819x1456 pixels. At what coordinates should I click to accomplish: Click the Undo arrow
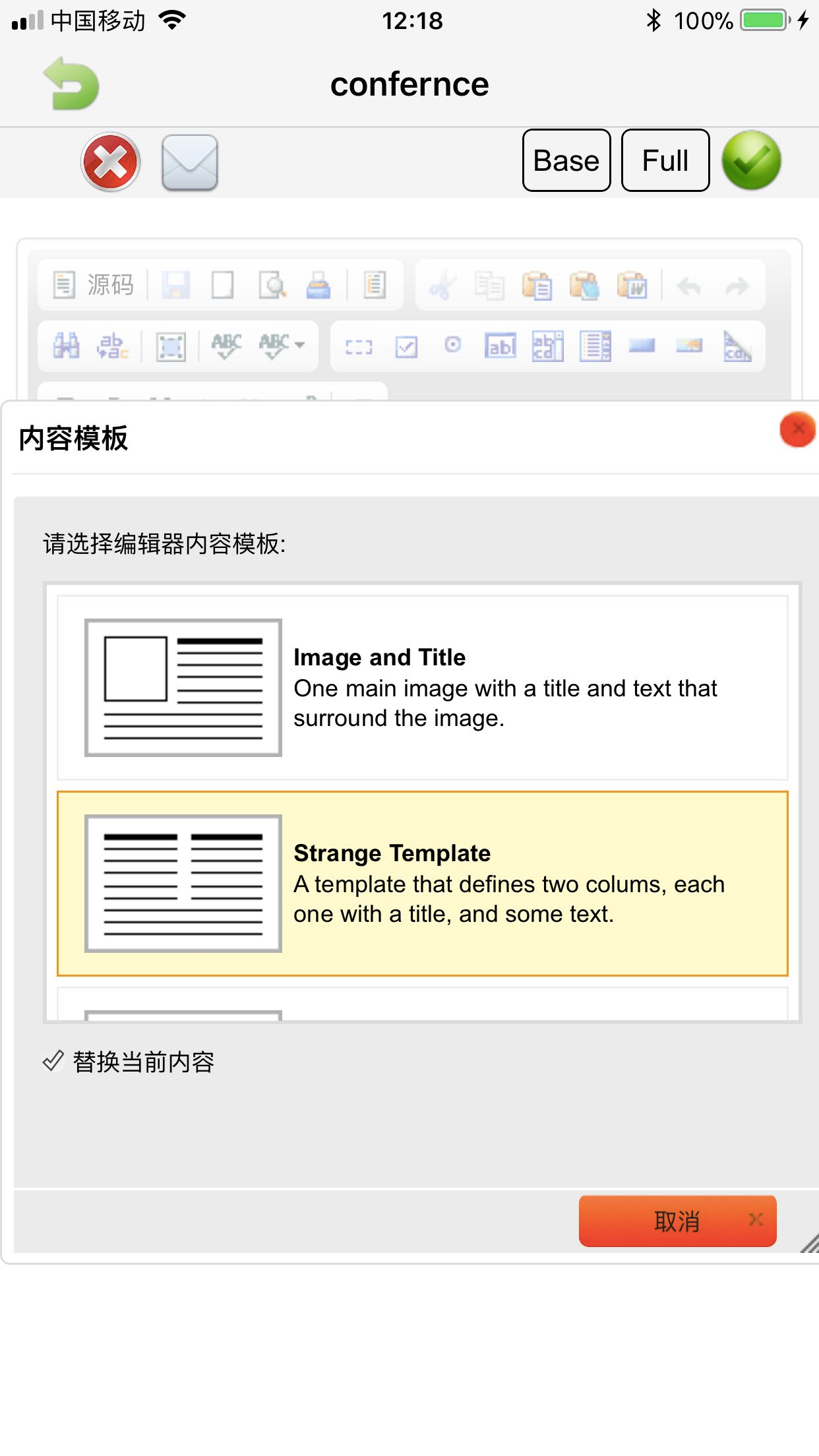(689, 286)
